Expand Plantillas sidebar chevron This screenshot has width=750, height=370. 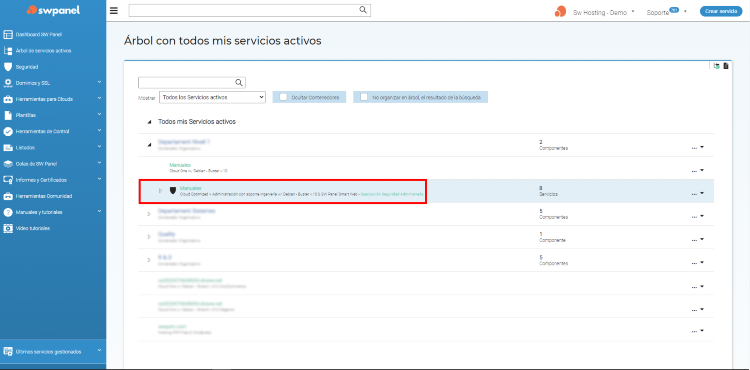coord(99,115)
